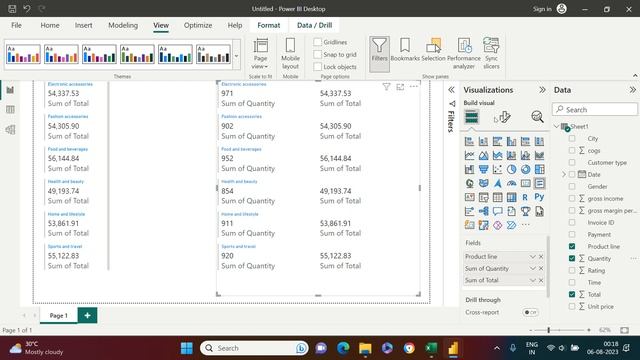Select the line chart visual
The image size is (640, 360).
pyautogui.click(x=469, y=156)
